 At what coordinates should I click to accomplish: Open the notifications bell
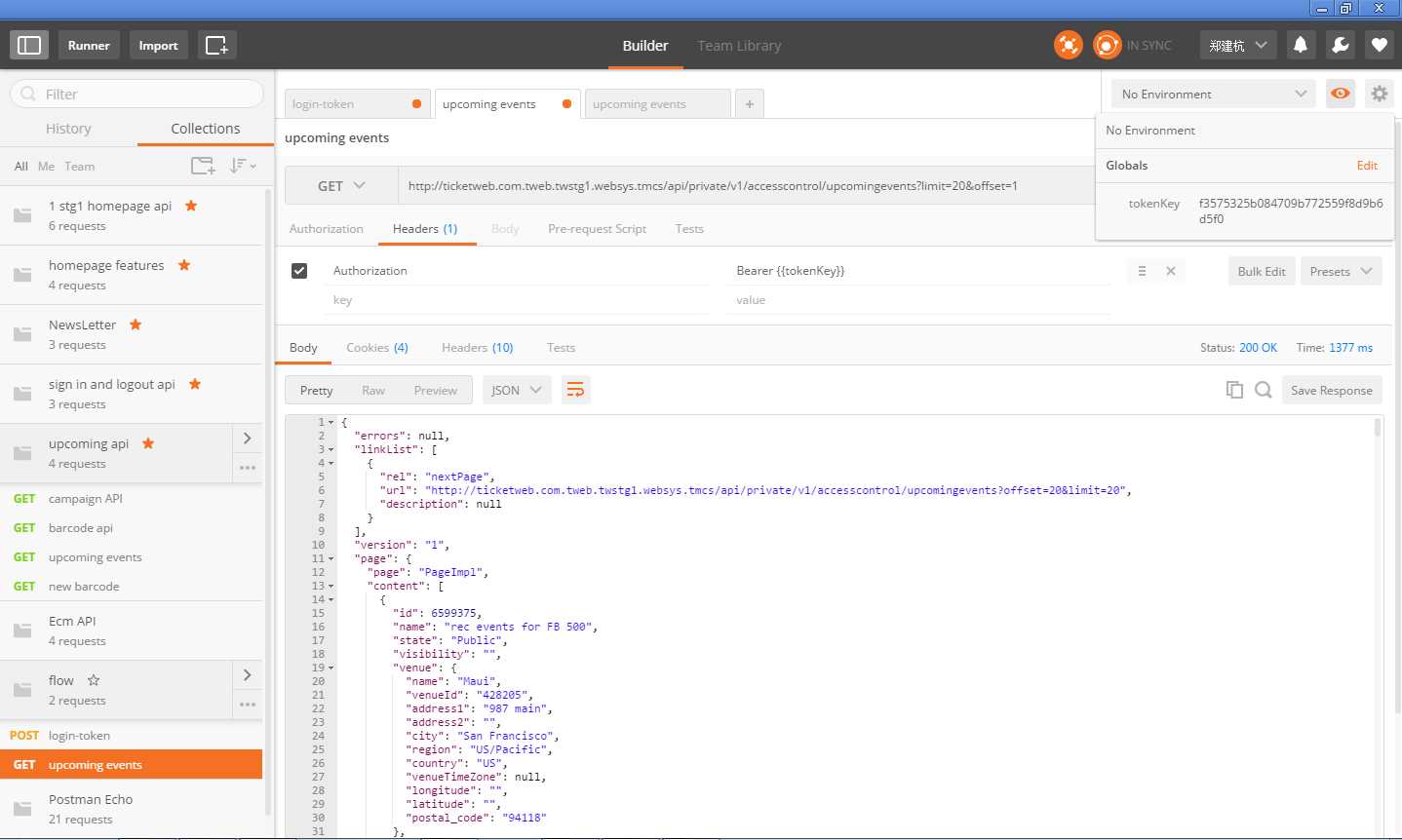click(1301, 45)
